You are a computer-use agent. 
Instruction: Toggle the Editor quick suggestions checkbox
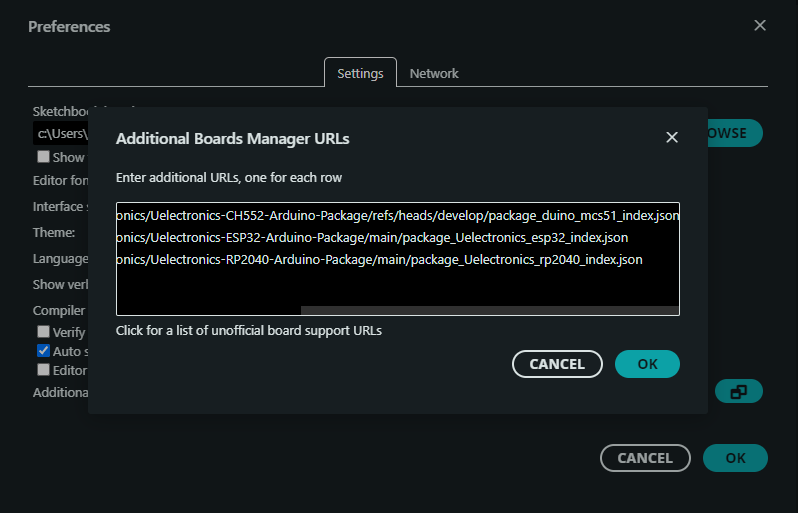click(x=43, y=369)
